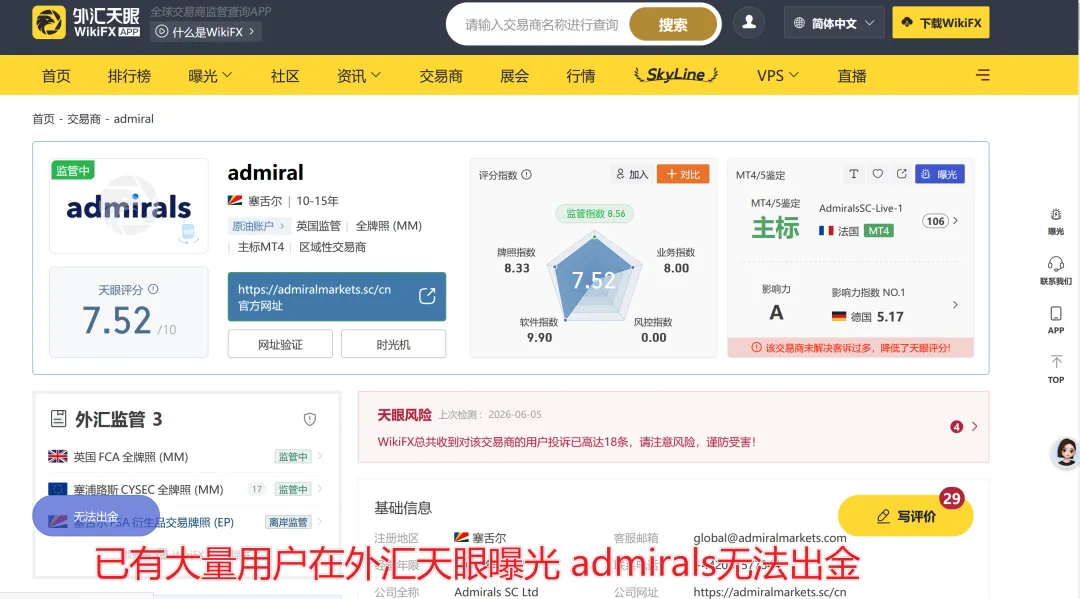Click the shield icon beside 外汇监管 3
The height and width of the screenshot is (599, 1080).
click(310, 419)
